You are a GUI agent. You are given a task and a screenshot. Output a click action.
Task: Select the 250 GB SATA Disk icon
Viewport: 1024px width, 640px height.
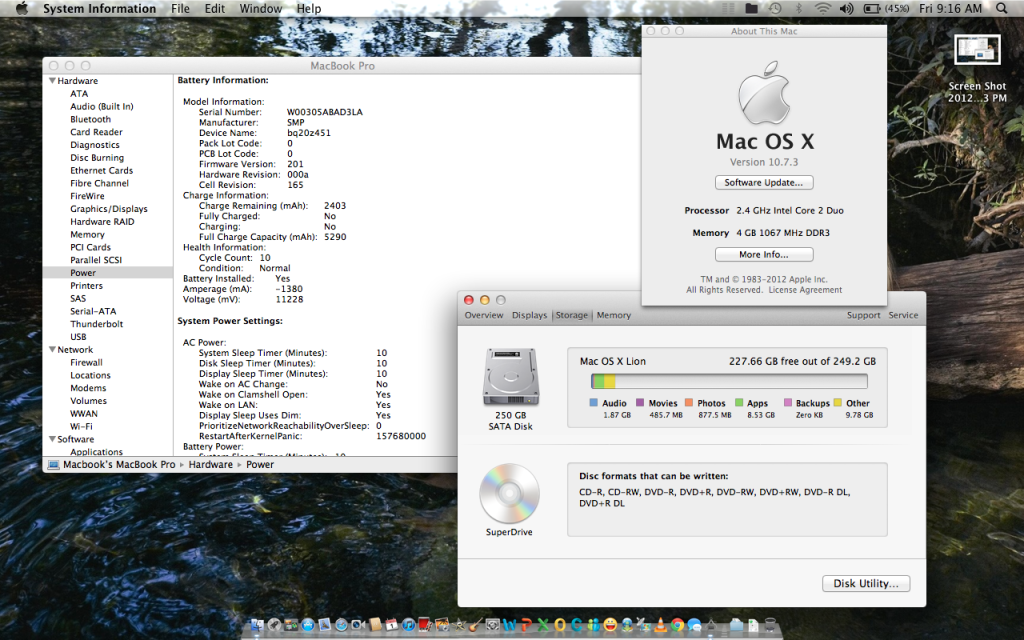coord(511,377)
